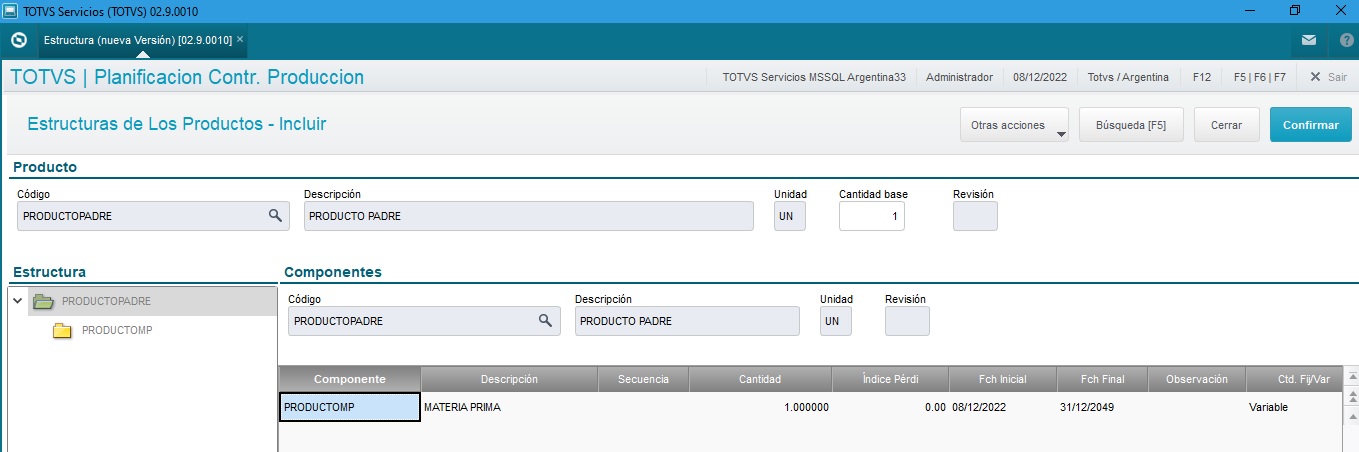
Task: Select the PRODUCTOMP tree item
Action: 117,330
